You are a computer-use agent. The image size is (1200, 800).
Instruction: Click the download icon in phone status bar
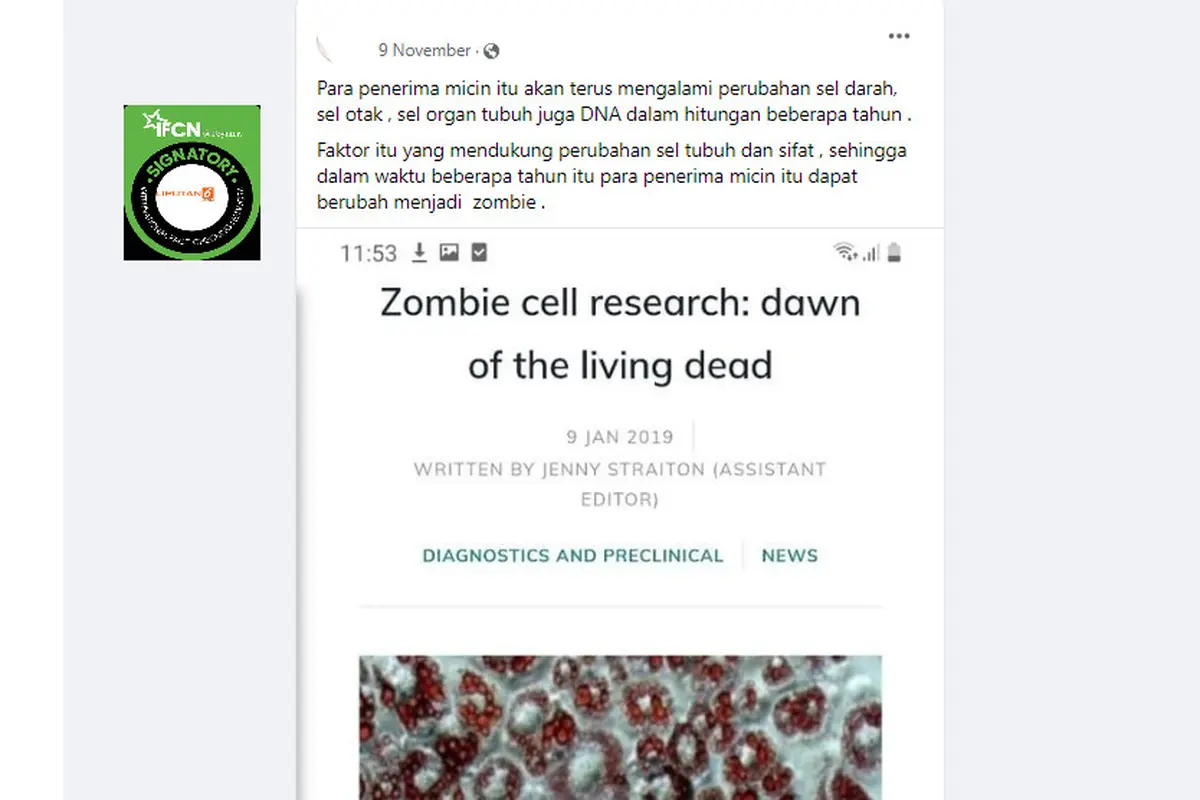420,253
